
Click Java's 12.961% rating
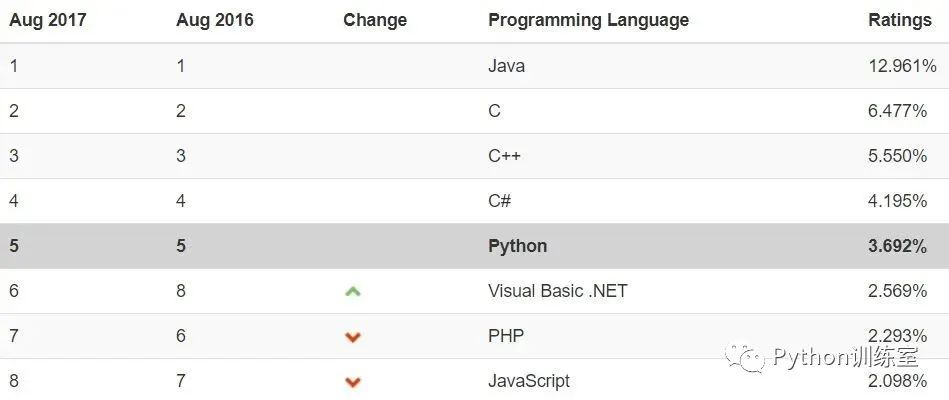902,66
